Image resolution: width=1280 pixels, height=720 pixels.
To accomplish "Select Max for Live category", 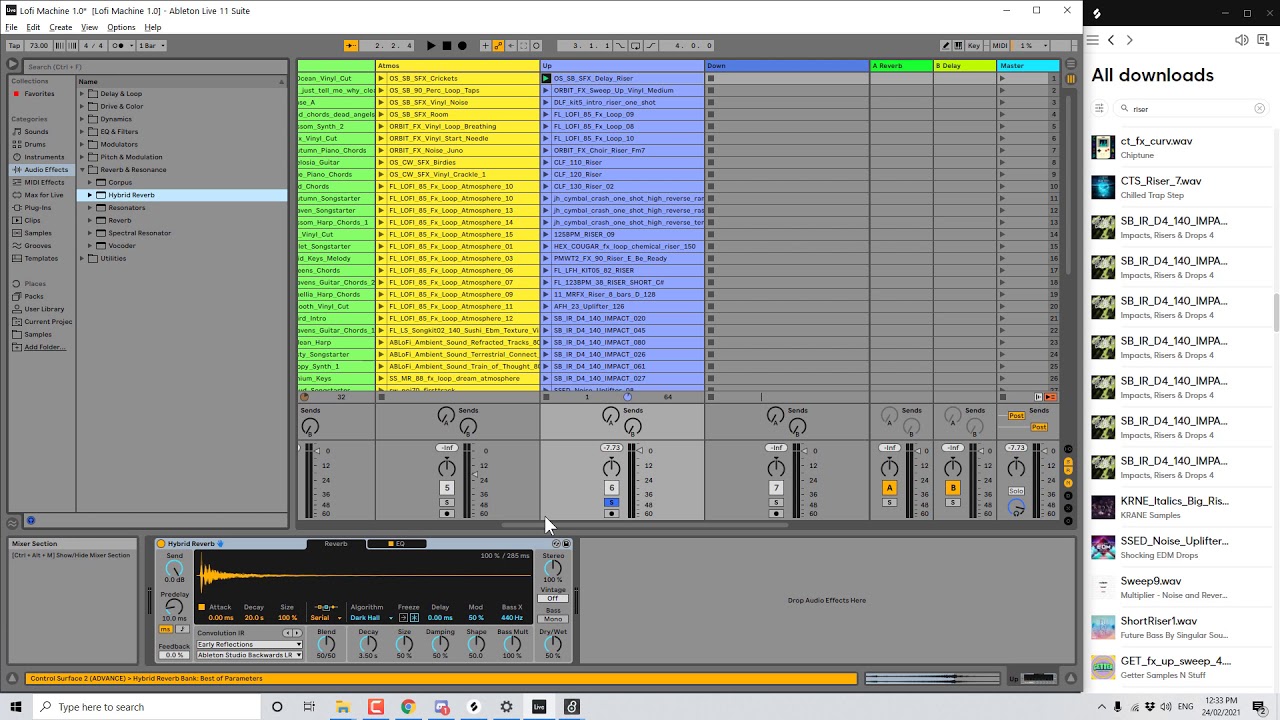I will (44, 194).
